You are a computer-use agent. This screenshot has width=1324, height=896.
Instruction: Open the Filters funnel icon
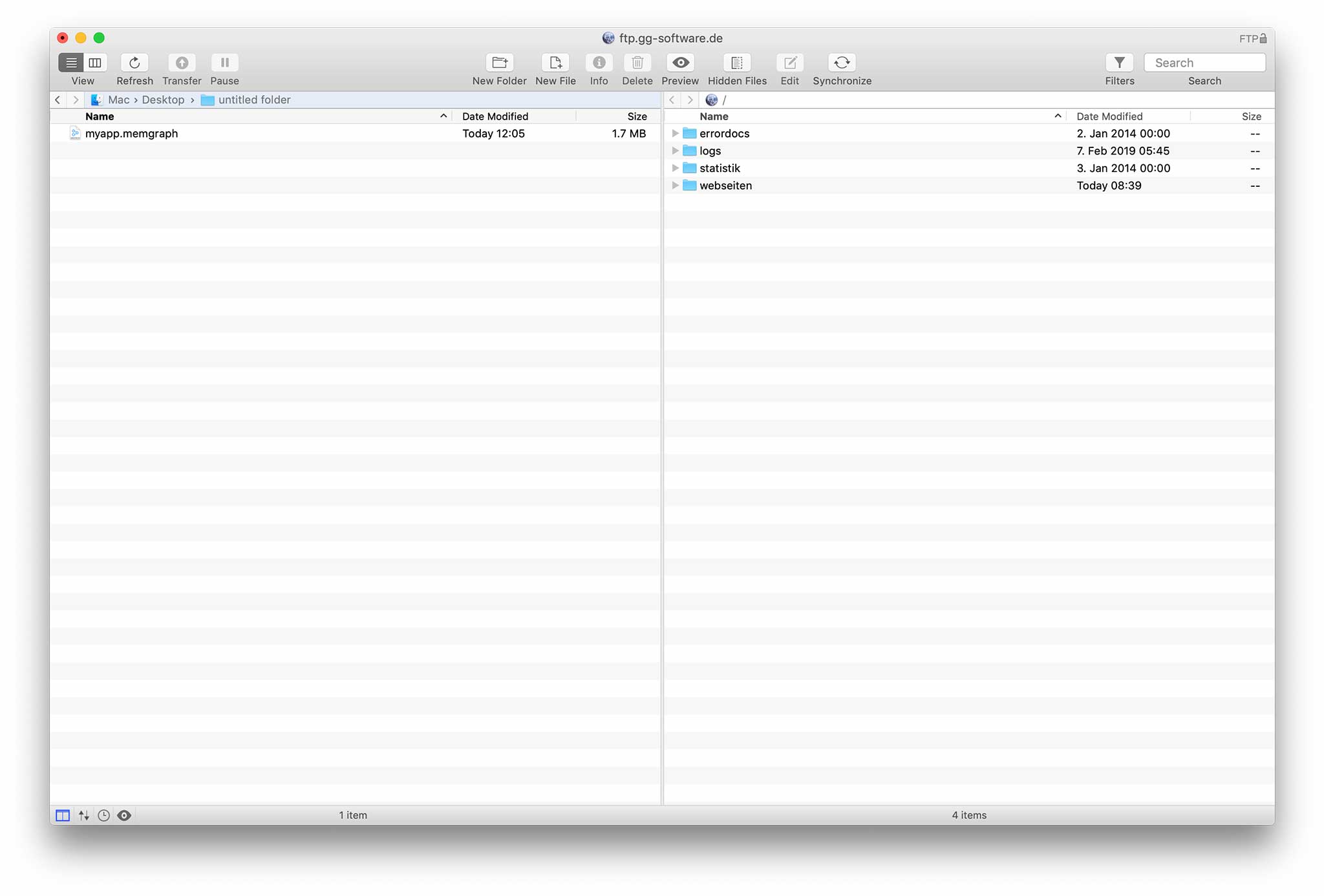(x=1119, y=63)
